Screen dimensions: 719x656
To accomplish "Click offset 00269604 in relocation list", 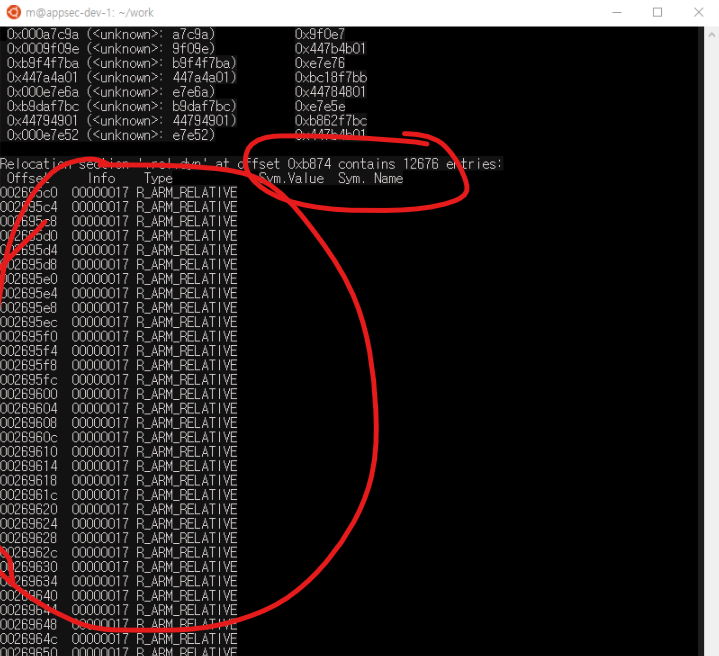I will pyautogui.click(x=29, y=409).
